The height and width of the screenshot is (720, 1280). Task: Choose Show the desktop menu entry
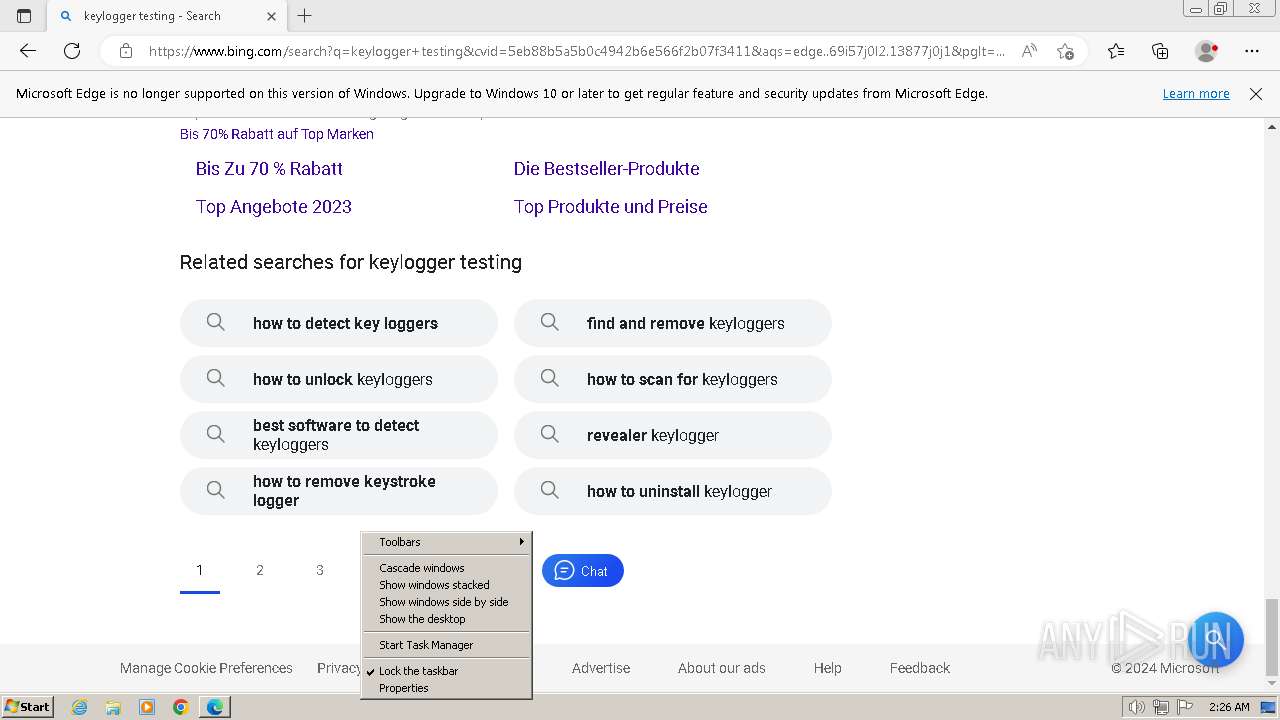pyautogui.click(x=445, y=619)
